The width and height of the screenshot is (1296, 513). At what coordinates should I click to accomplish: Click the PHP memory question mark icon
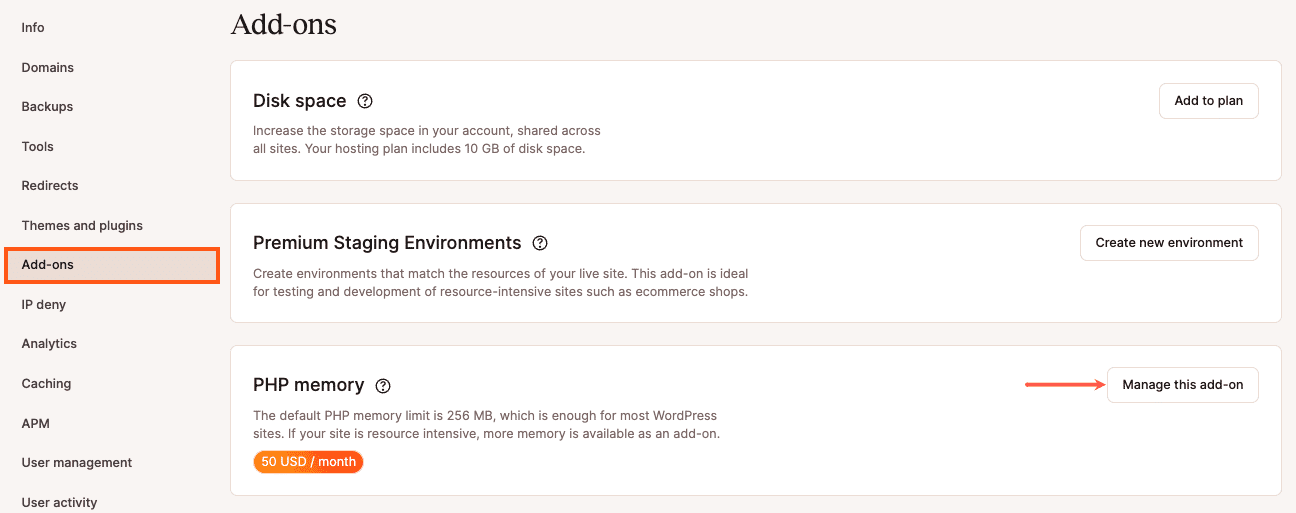click(x=383, y=386)
